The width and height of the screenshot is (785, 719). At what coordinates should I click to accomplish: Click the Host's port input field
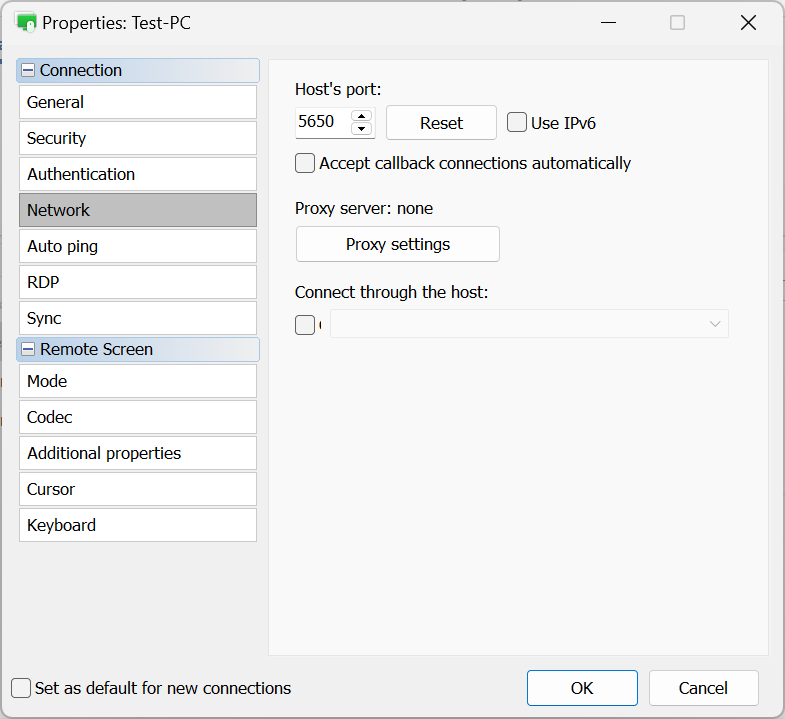pos(322,123)
